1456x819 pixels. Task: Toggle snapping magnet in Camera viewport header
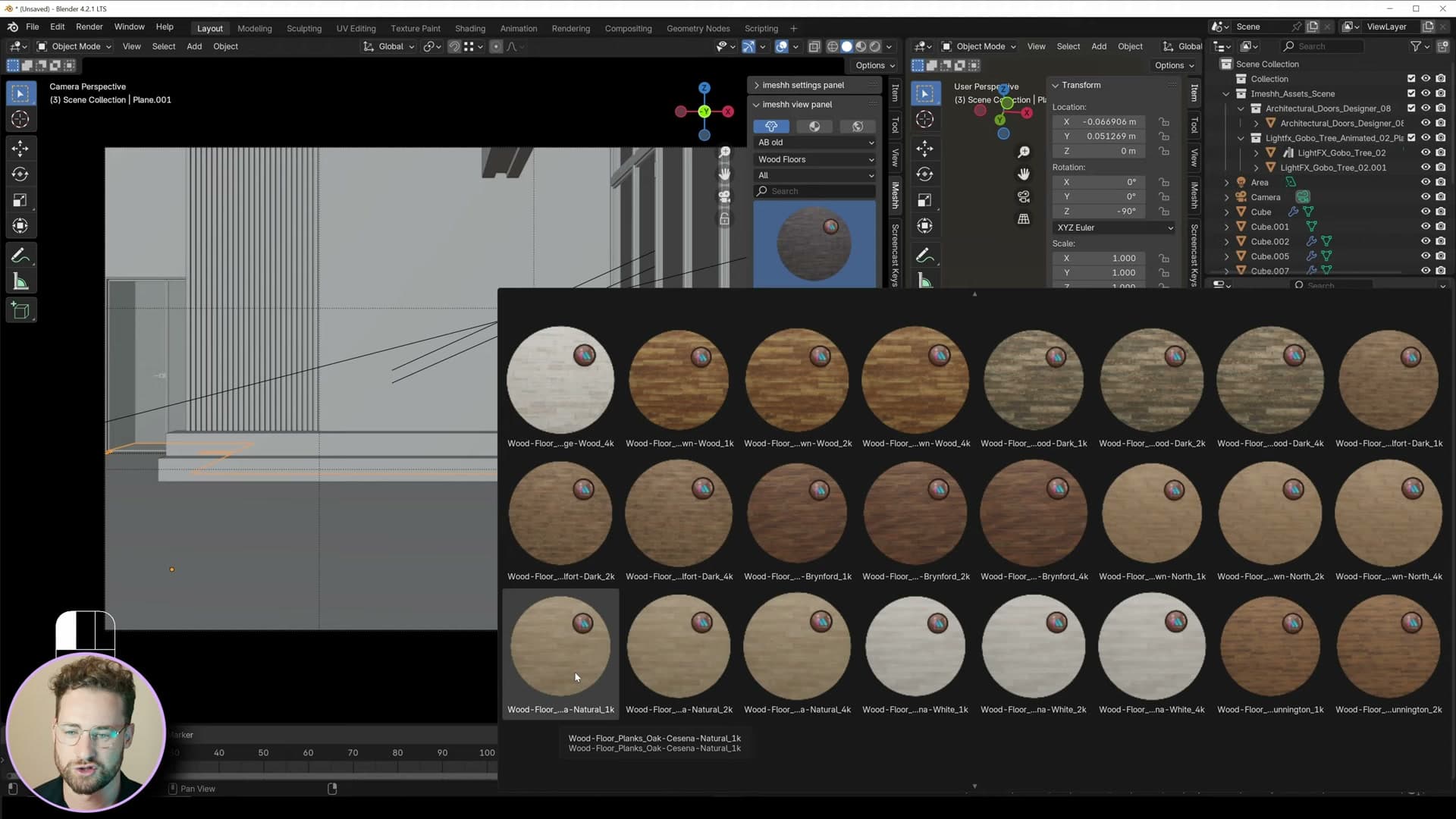(x=454, y=46)
